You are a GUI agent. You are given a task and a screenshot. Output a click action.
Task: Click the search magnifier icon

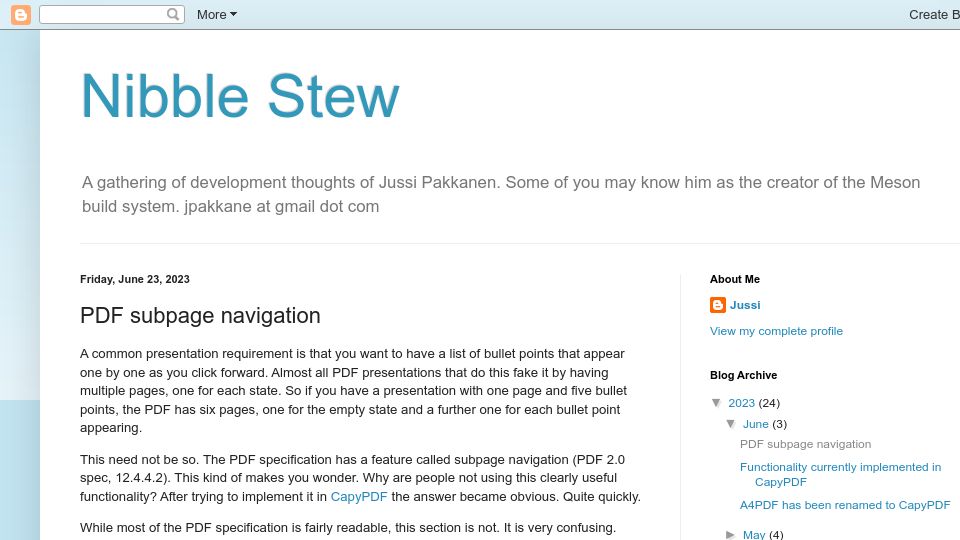[173, 14]
